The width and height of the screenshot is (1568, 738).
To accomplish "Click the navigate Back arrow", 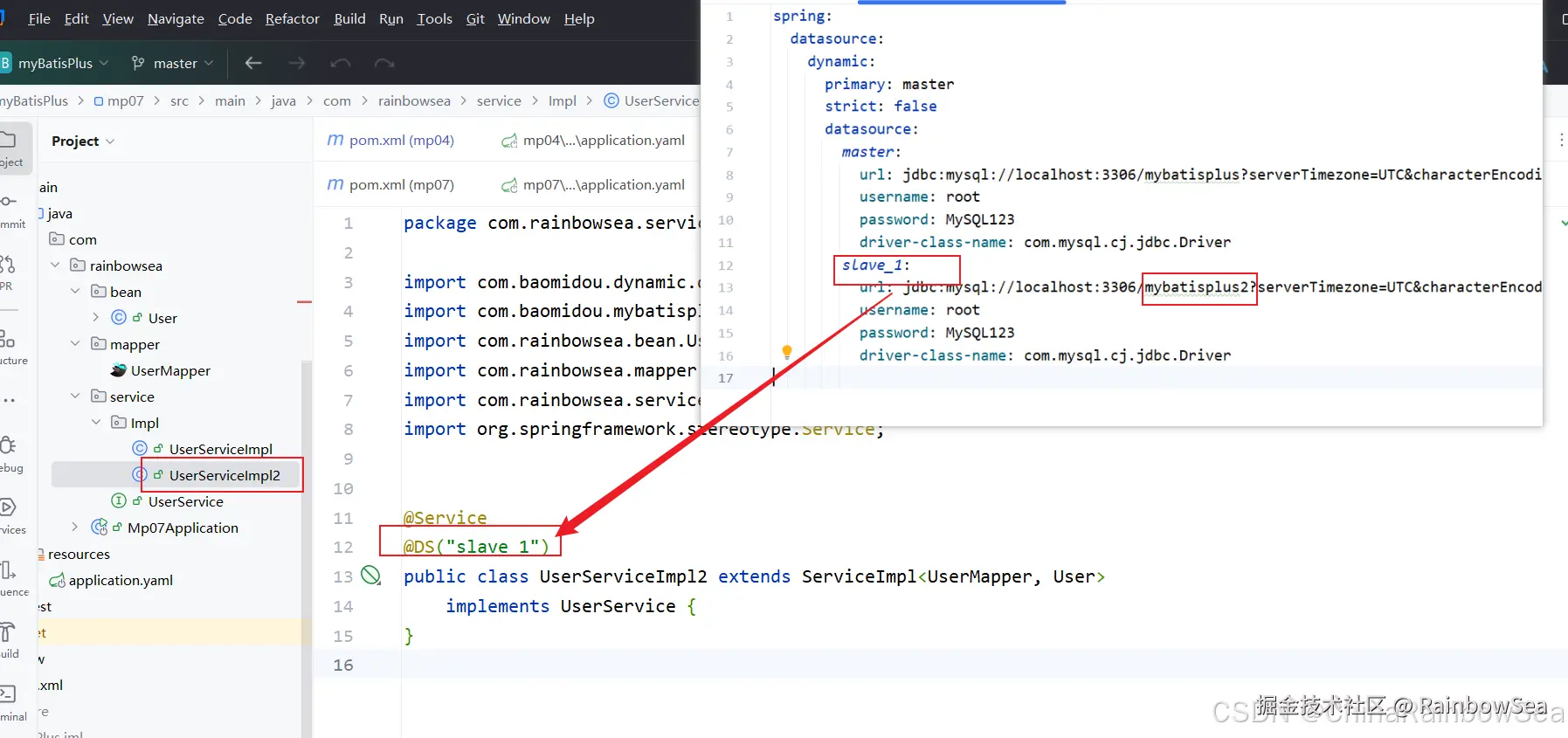I will click(x=253, y=63).
